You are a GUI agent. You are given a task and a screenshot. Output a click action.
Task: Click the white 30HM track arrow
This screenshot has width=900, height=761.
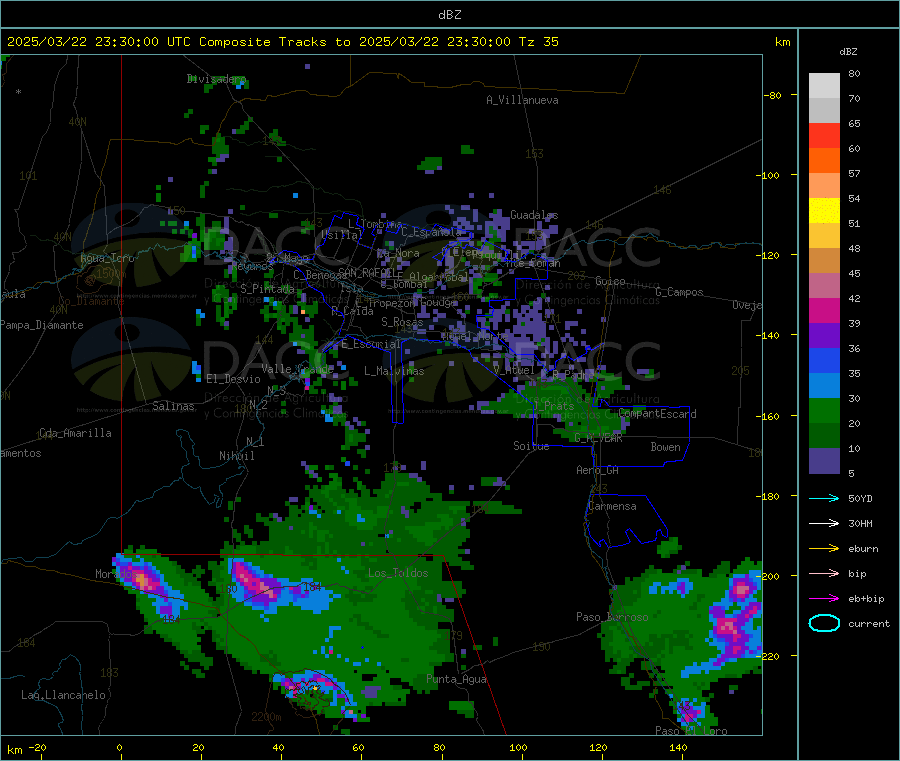click(824, 523)
